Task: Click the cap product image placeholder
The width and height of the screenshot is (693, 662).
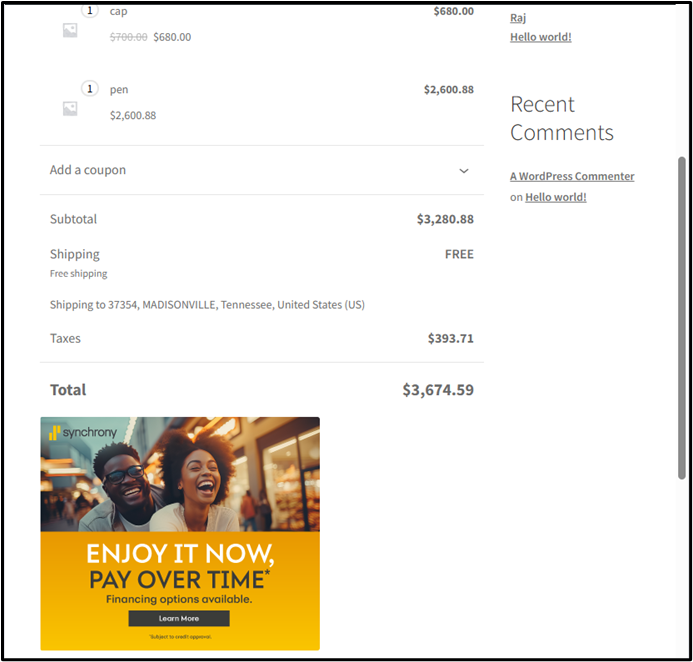Action: 70,31
